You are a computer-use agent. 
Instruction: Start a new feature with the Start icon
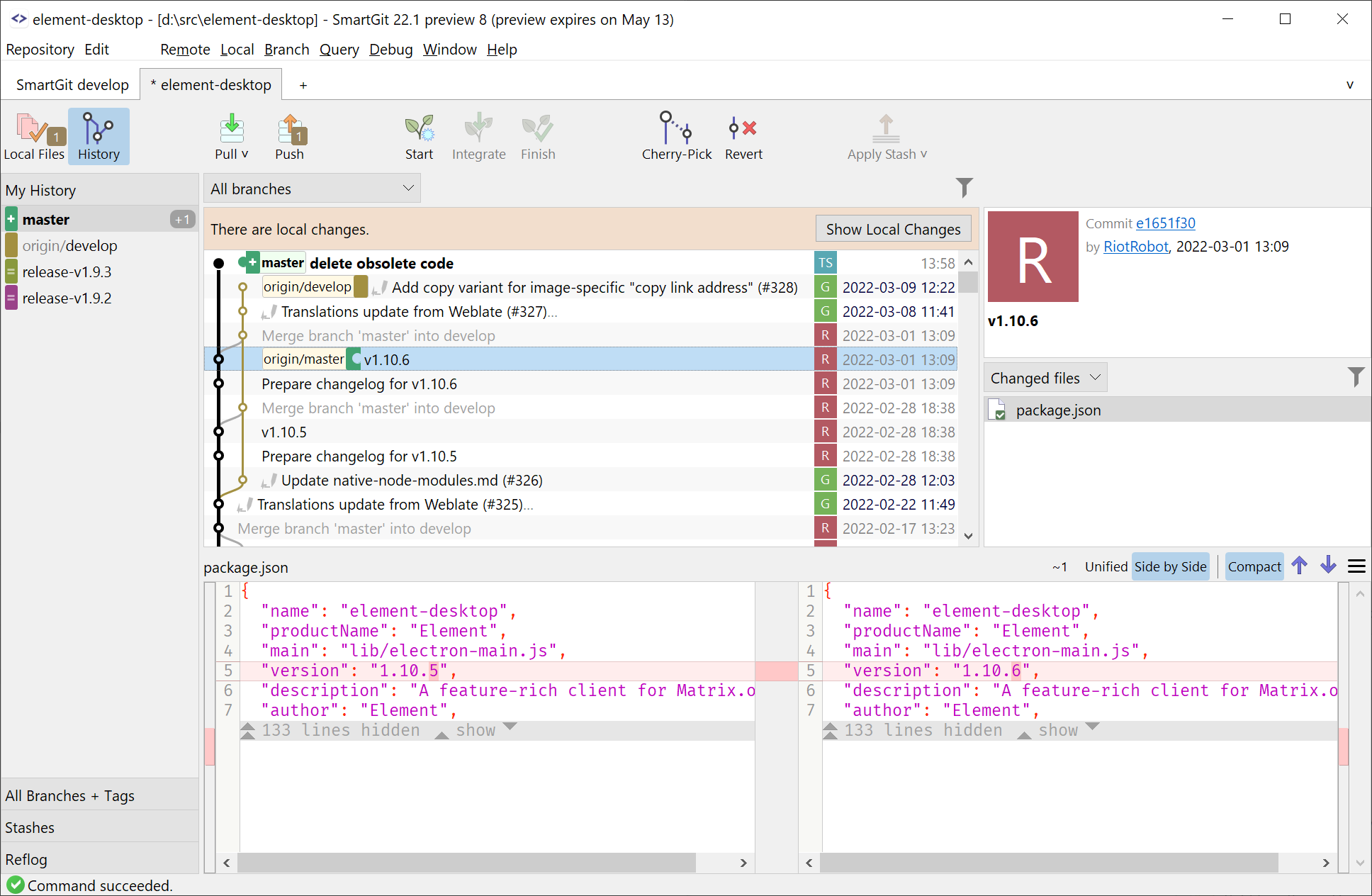420,136
